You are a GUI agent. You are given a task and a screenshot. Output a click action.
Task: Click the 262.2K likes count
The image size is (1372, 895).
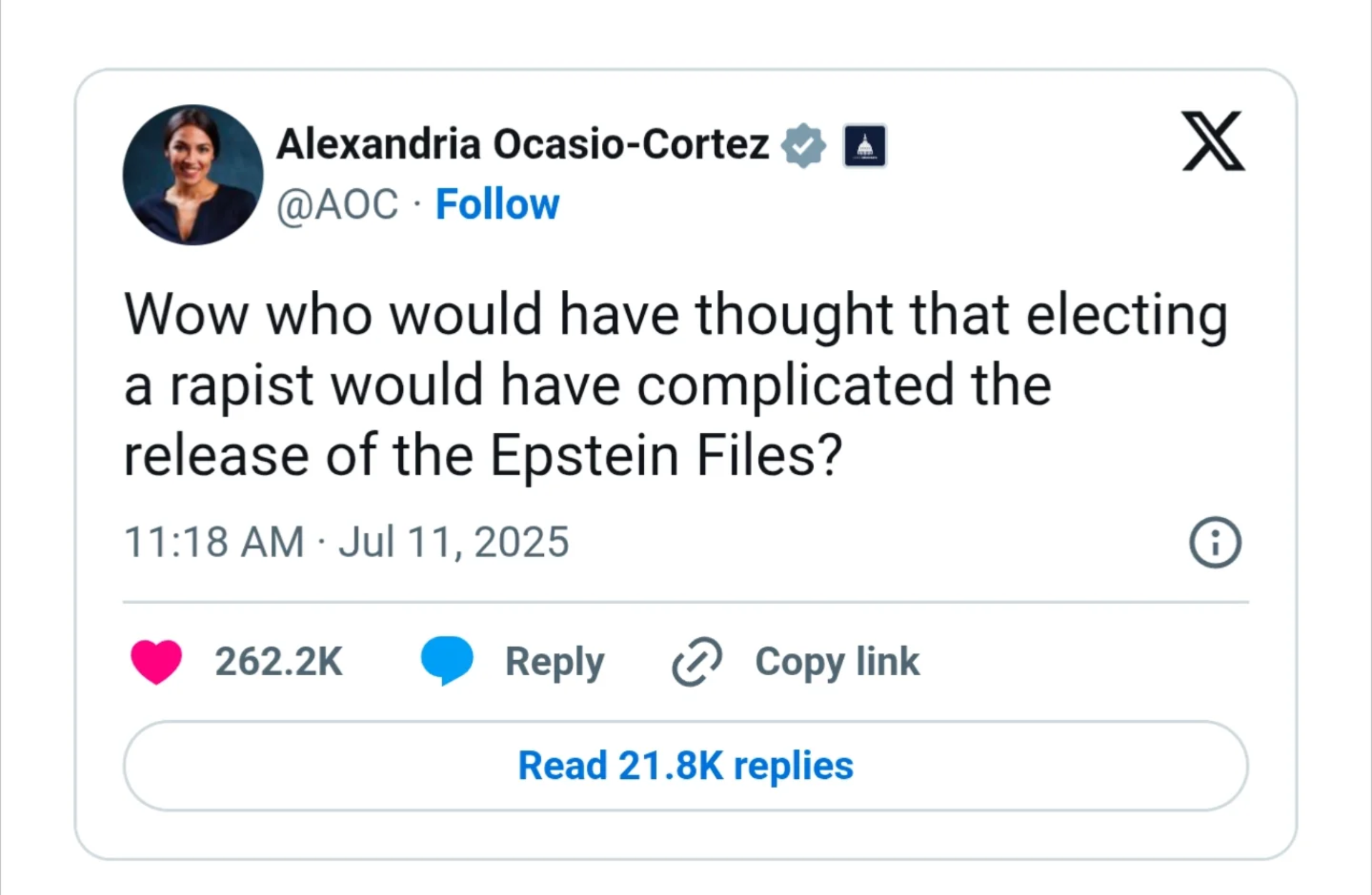coord(279,661)
